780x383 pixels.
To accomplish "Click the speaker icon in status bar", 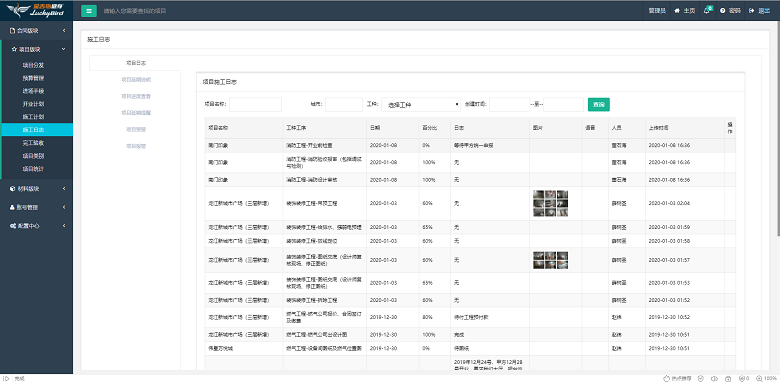I will 714,379.
